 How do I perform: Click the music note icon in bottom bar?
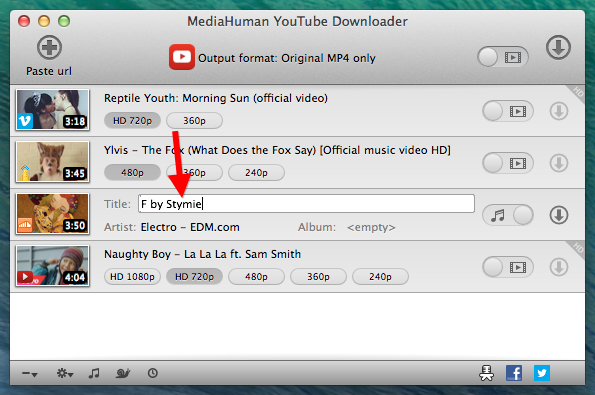94,373
